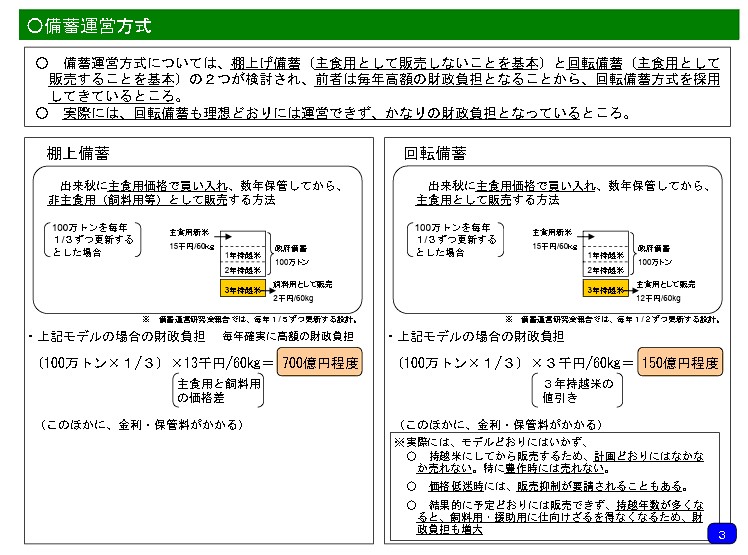Select the 価格低迷時には、販売抑制が要請 bullet

[547, 486]
